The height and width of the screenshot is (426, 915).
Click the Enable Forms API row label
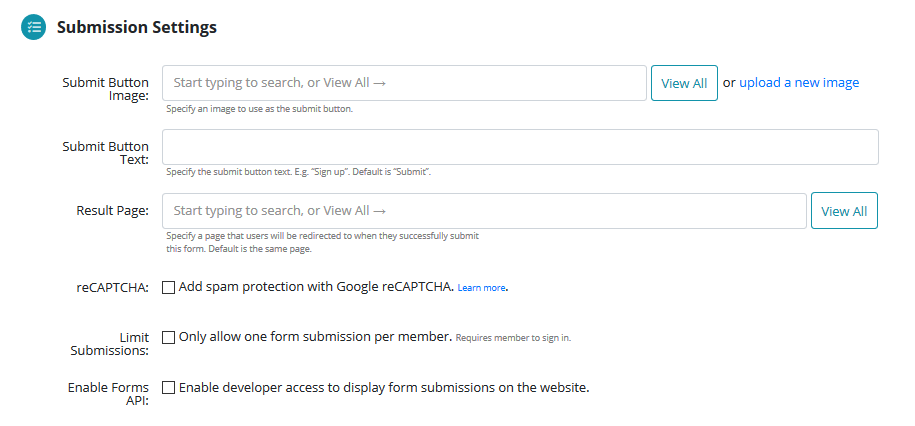coord(109,394)
